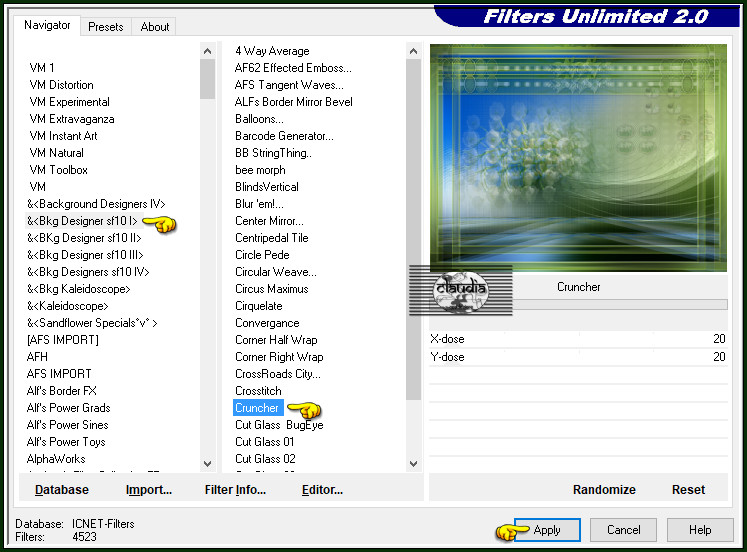Select the VM Instant Art category
The image size is (747, 552).
tap(63, 136)
